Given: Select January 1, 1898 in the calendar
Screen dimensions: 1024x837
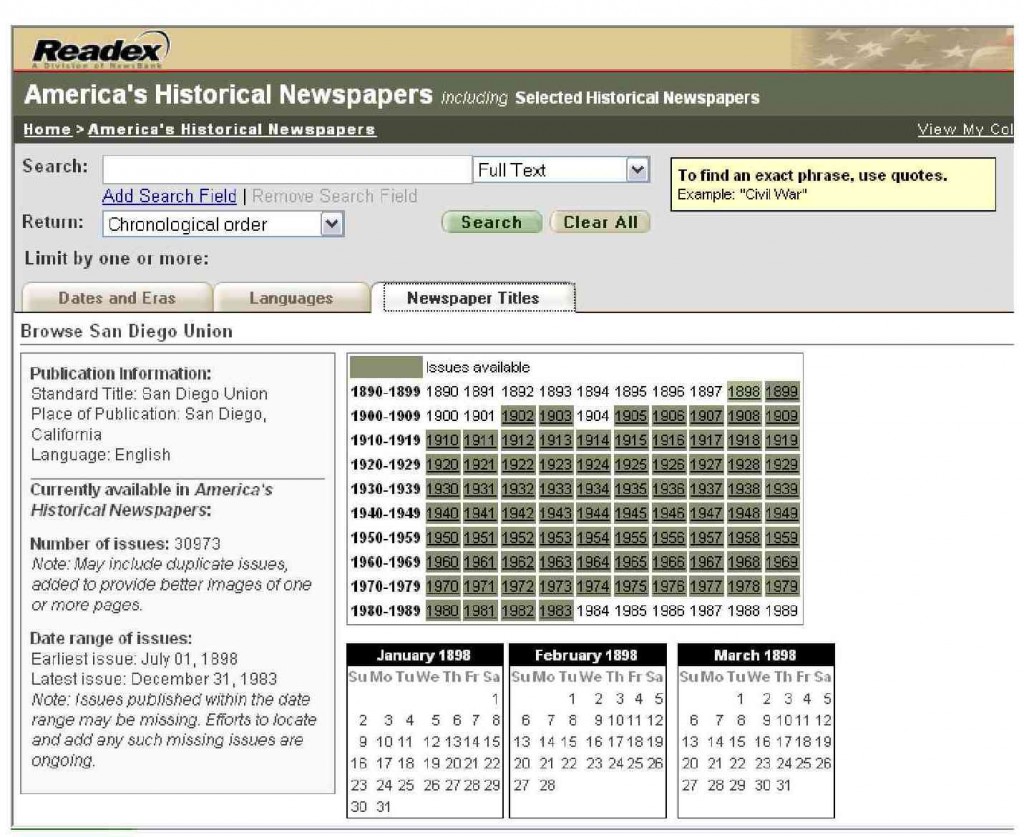Looking at the screenshot, I should [493, 698].
